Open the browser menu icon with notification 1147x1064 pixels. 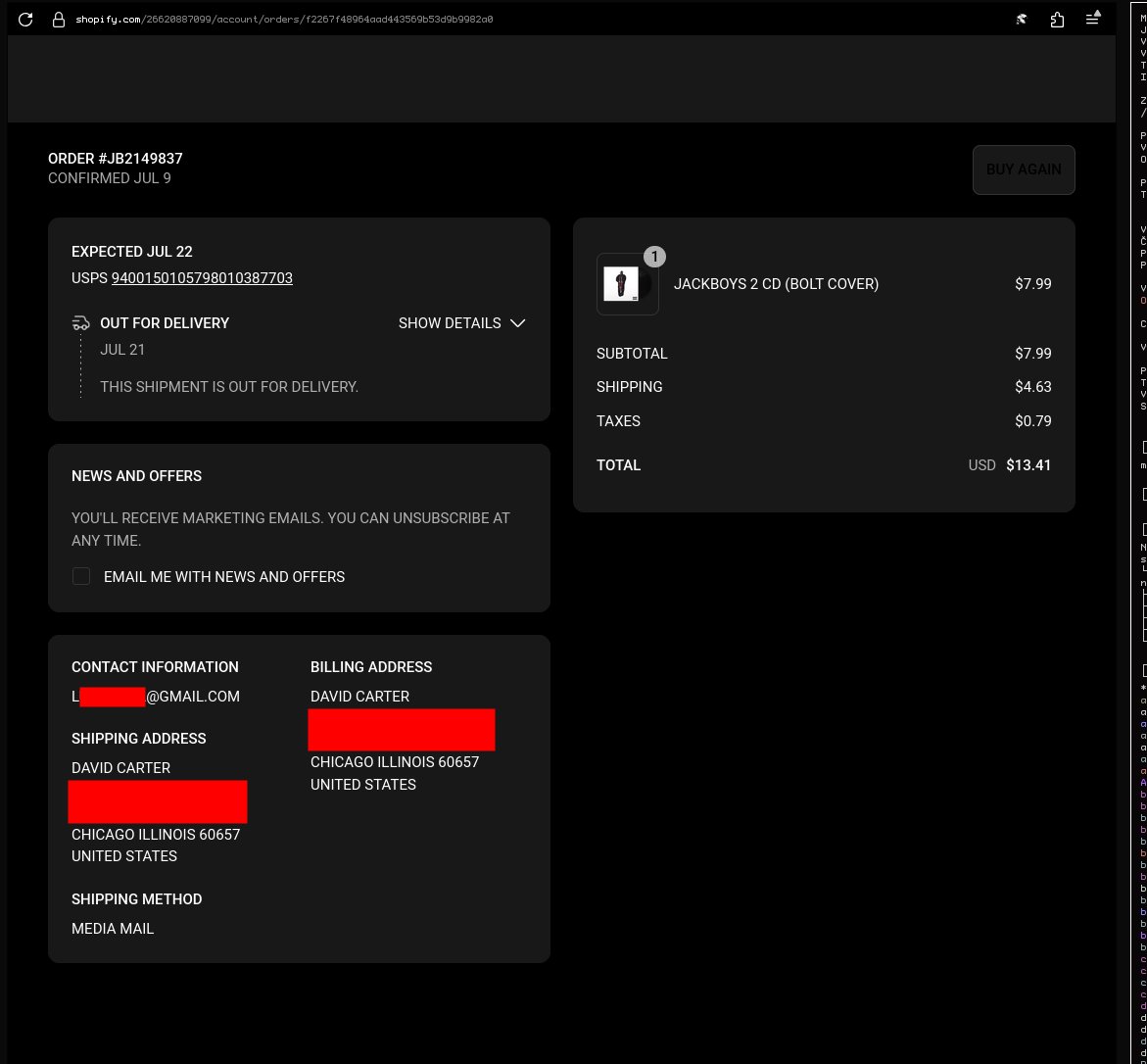coord(1093,19)
